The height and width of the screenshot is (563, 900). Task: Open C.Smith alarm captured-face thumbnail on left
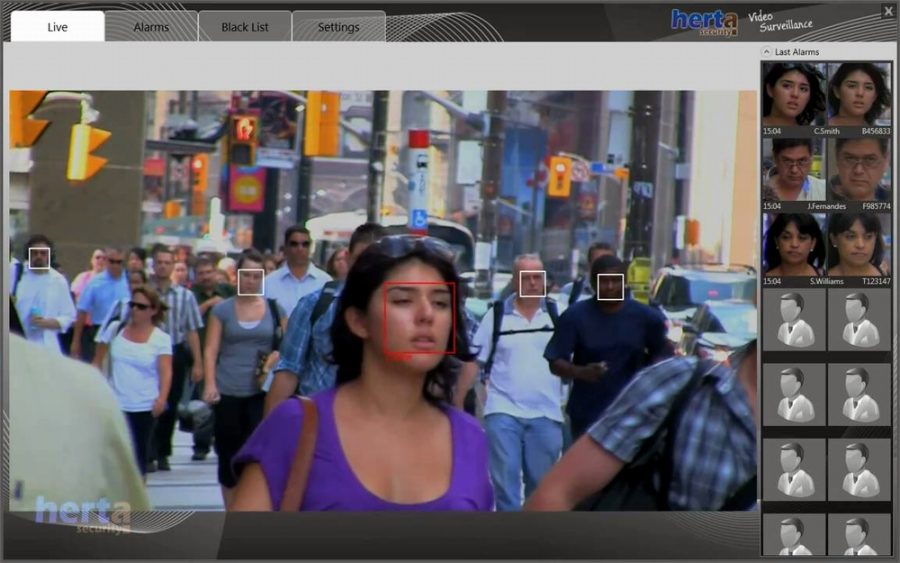click(x=794, y=93)
